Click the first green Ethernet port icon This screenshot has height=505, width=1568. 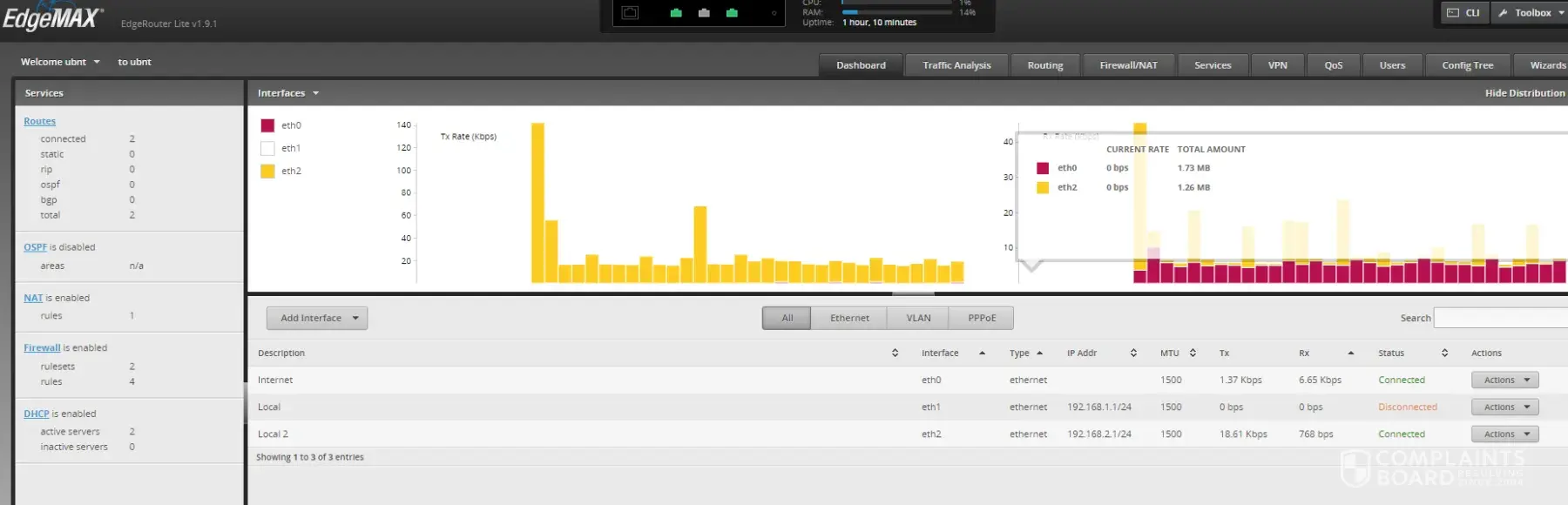(x=676, y=13)
